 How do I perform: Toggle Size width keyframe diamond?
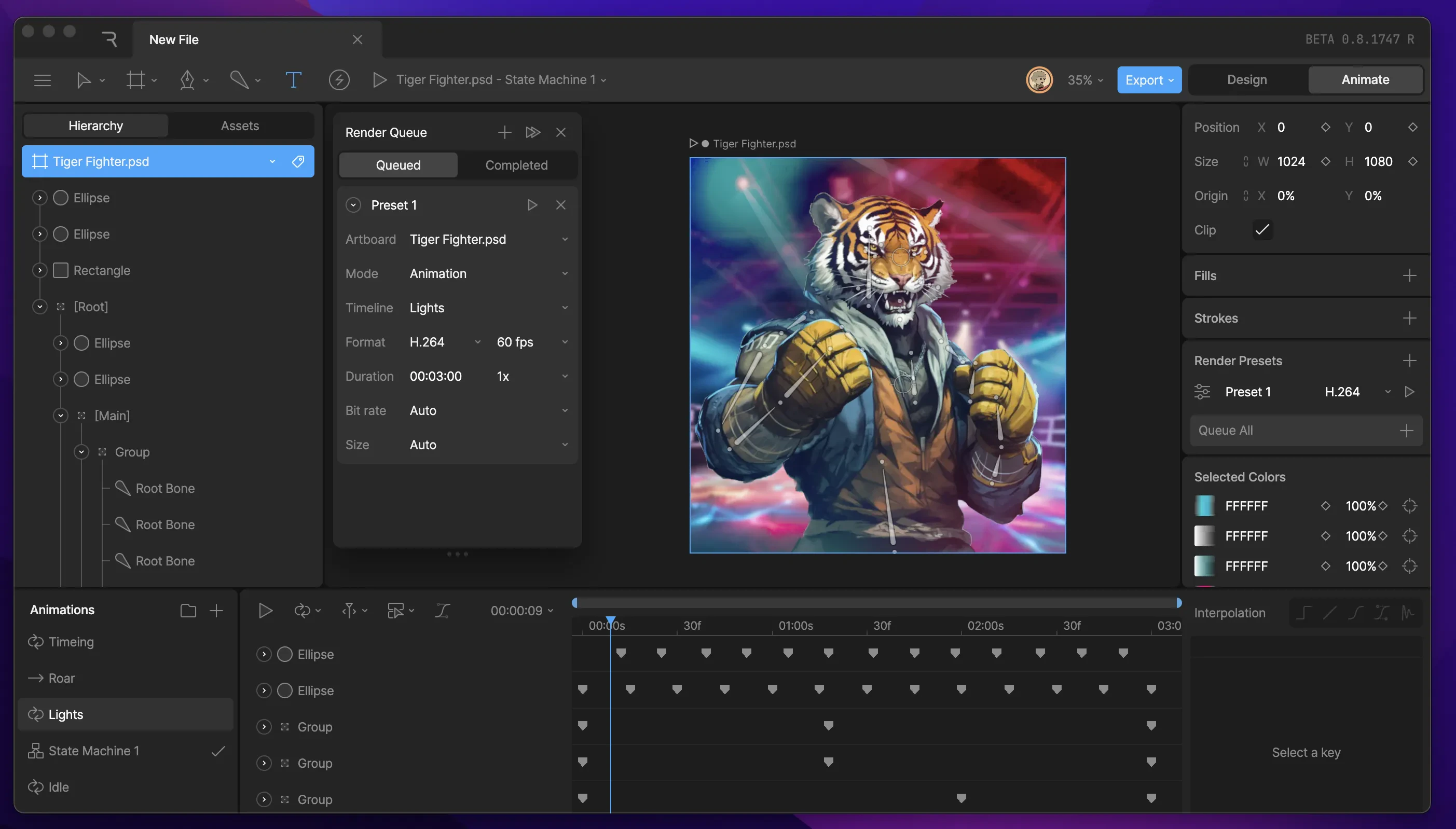tap(1325, 162)
